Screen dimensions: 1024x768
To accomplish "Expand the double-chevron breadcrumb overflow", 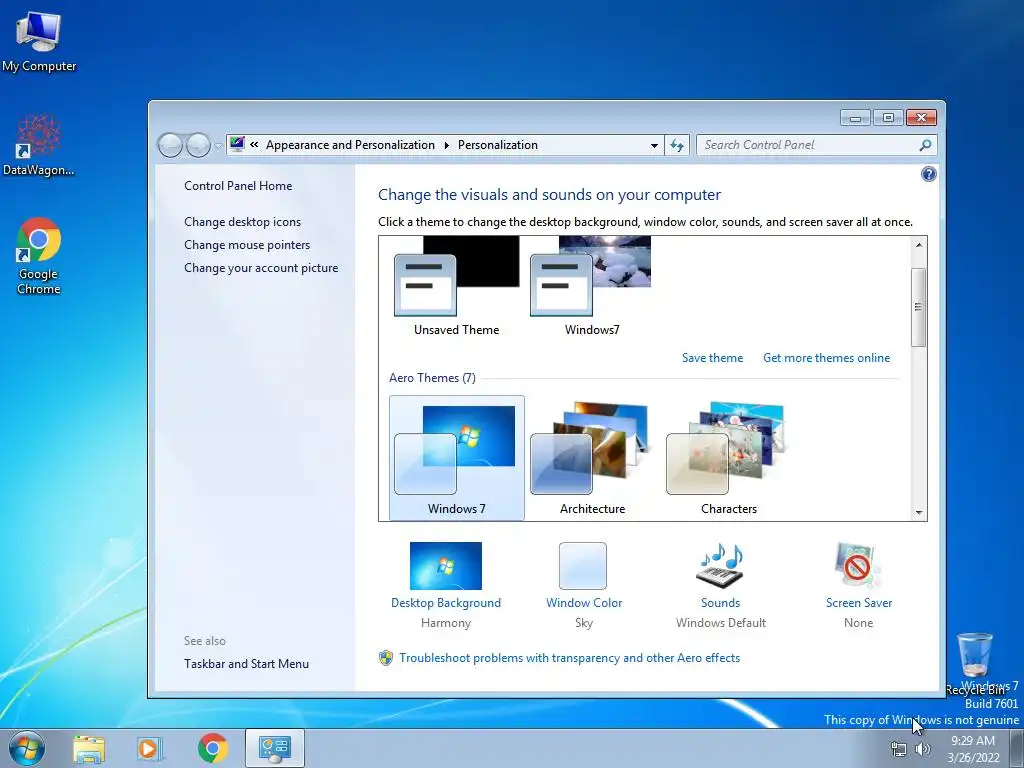I will [254, 145].
